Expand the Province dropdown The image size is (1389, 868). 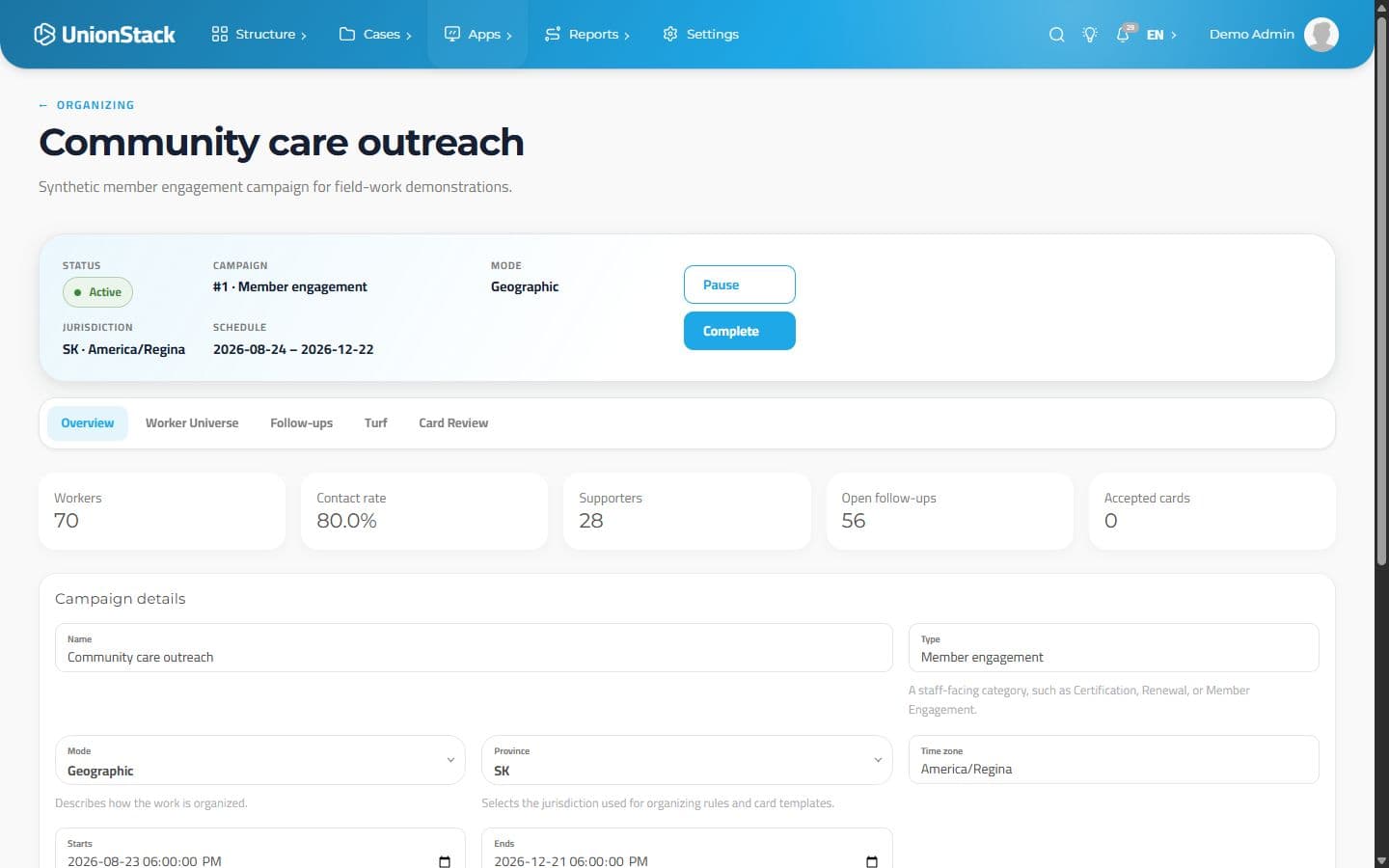pos(687,760)
